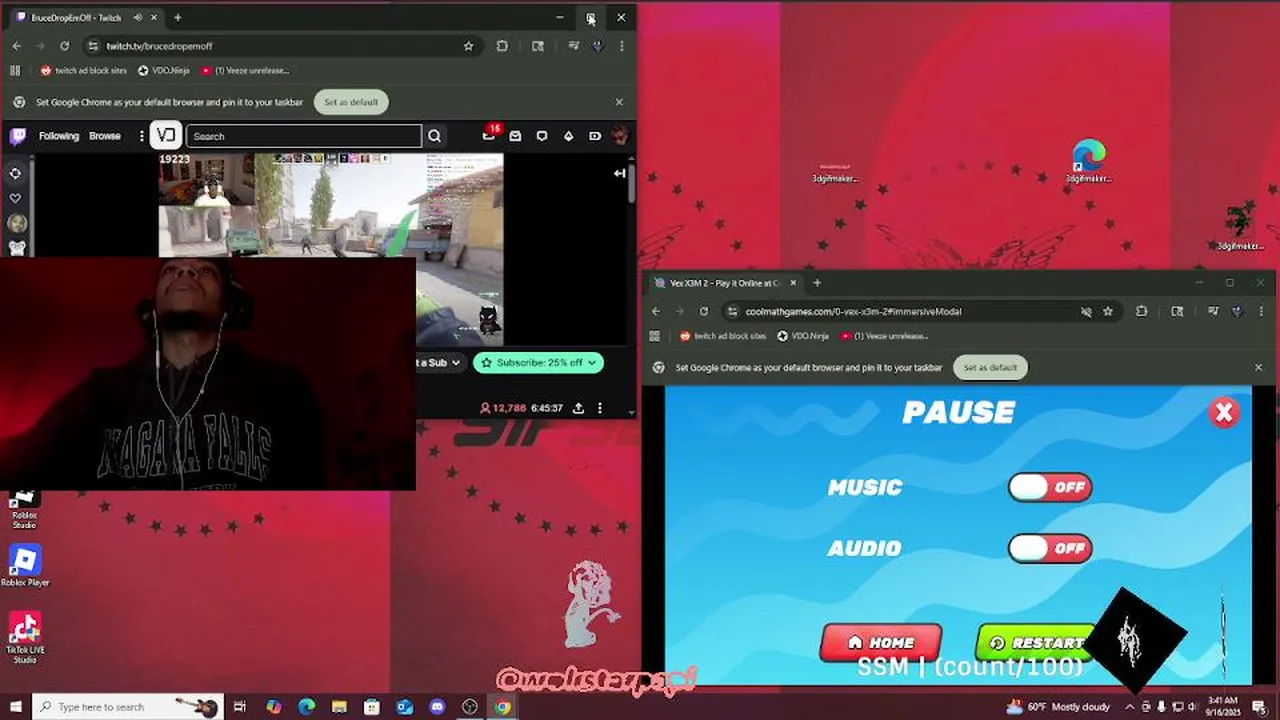1280x720 pixels.
Task: Open Extensions in the Twitch Chrome window
Action: pyautogui.click(x=502, y=46)
